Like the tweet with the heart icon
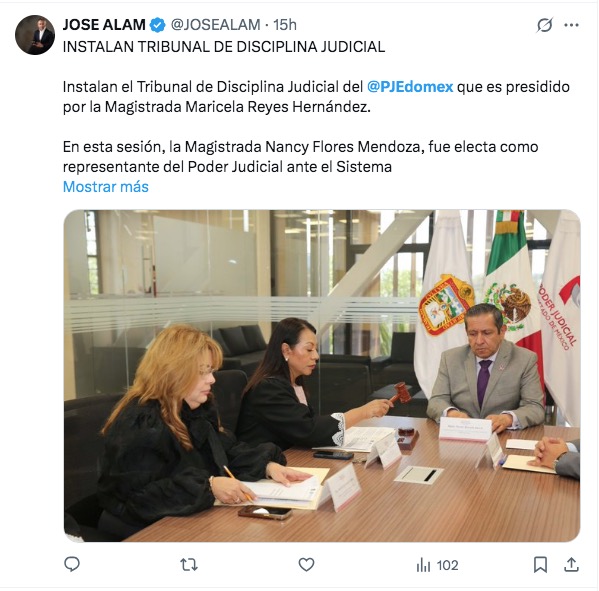 306,565
